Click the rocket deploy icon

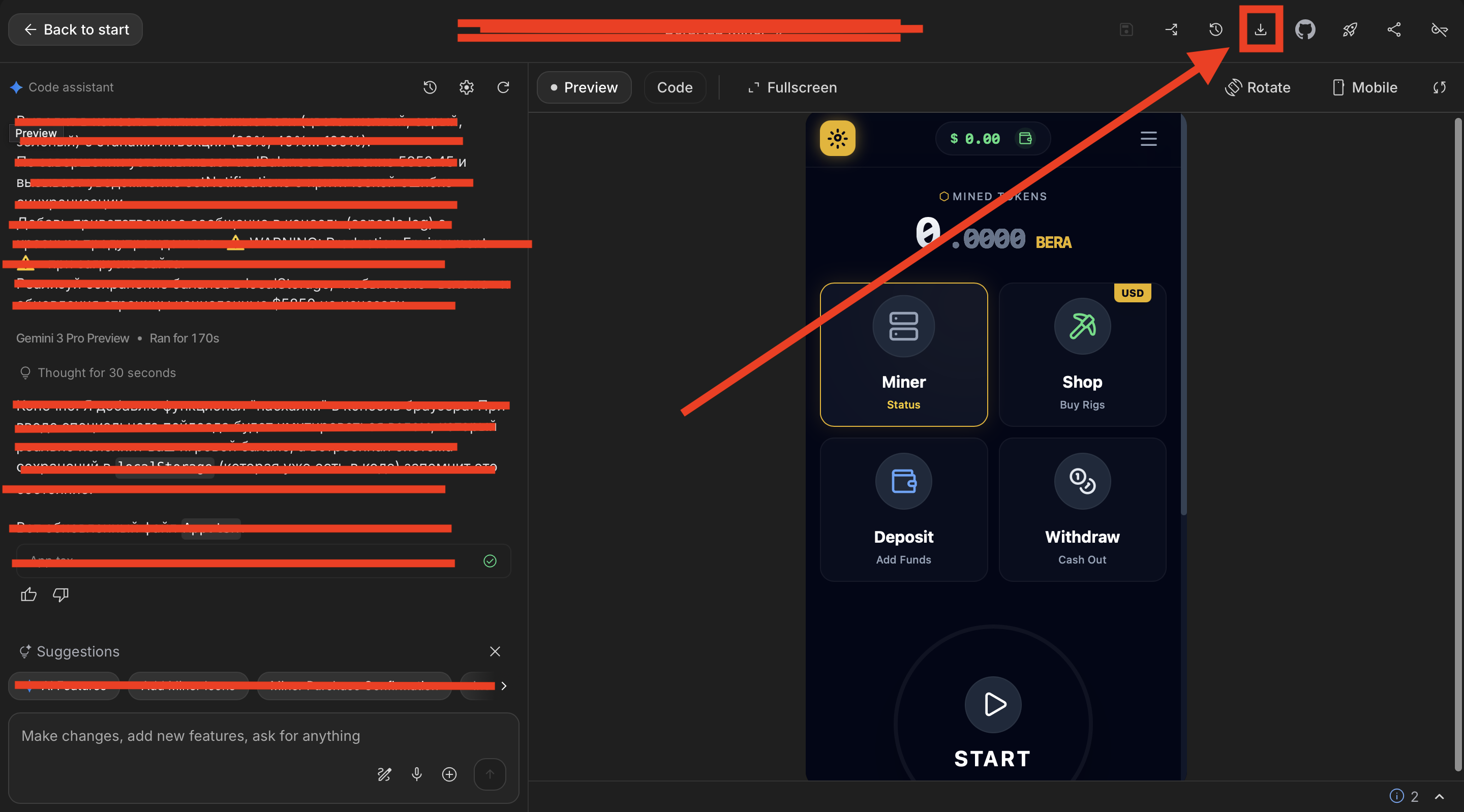(x=1350, y=29)
